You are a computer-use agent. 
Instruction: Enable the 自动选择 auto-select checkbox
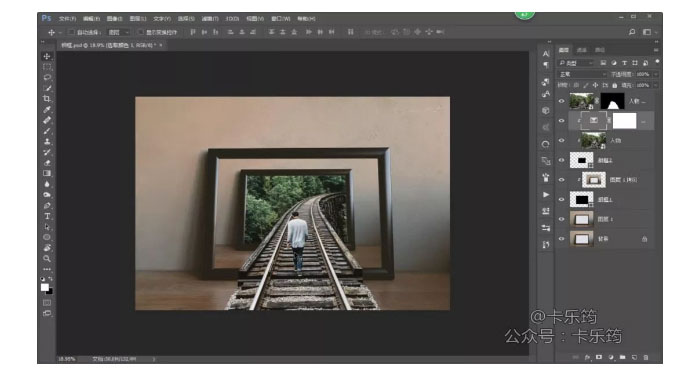(71, 32)
